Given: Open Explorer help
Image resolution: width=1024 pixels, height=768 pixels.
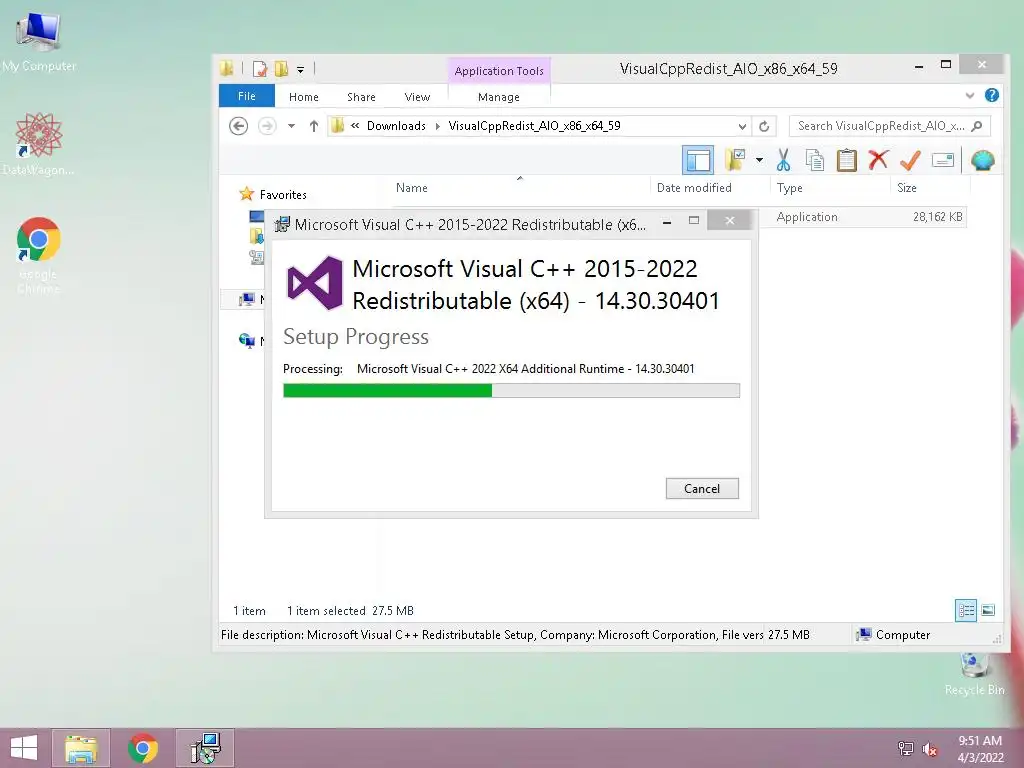Looking at the screenshot, I should [991, 95].
